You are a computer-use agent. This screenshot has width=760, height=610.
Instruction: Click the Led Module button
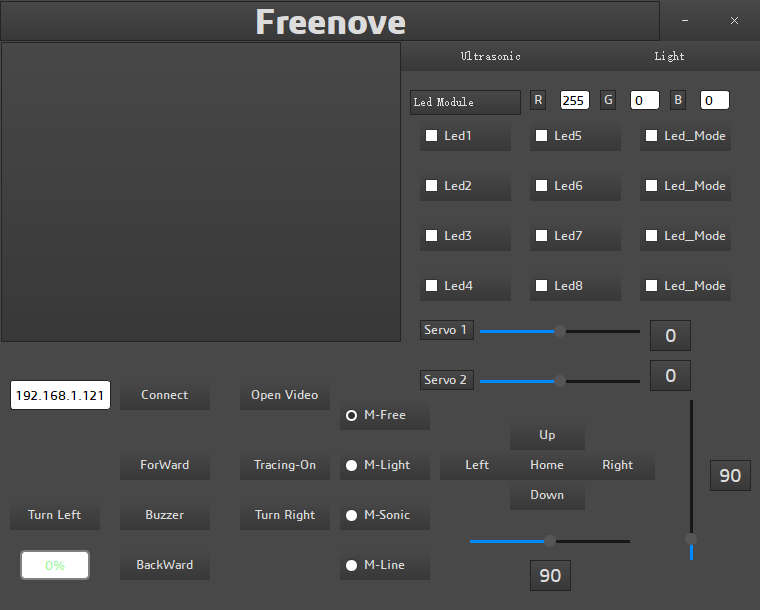pyautogui.click(x=465, y=102)
